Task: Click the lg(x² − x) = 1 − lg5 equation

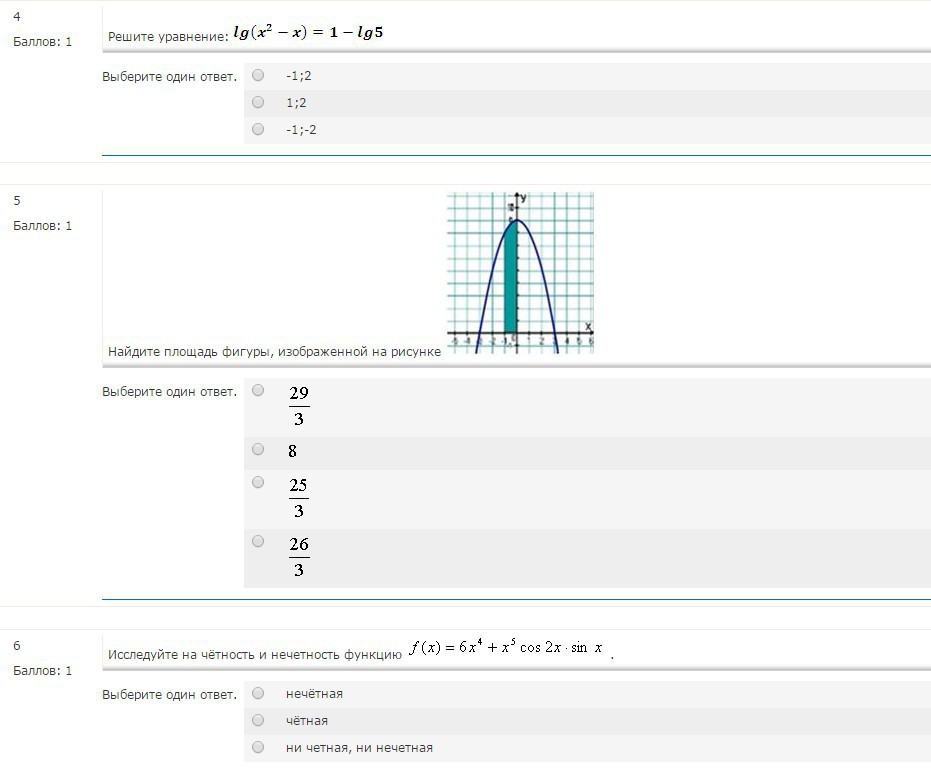Action: click(x=308, y=33)
